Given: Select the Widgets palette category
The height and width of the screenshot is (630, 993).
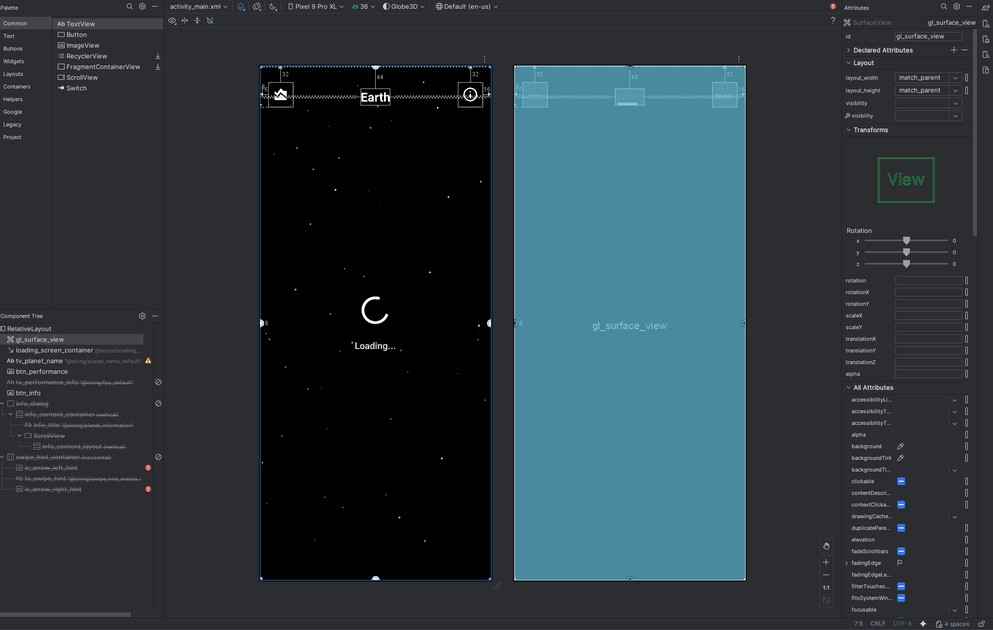Looking at the screenshot, I should [14, 61].
